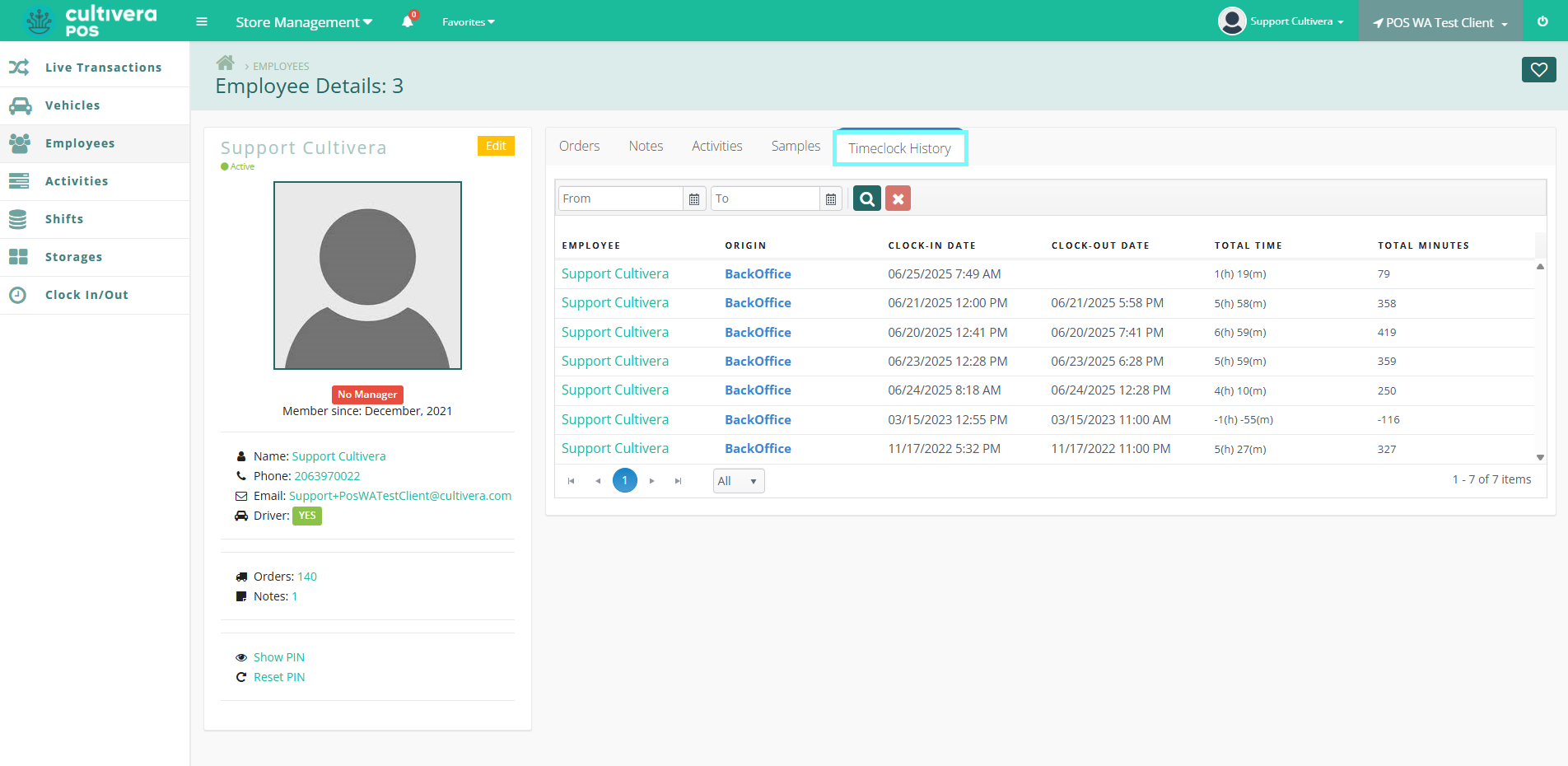The height and width of the screenshot is (766, 1568).
Task: Click the Vehicles car icon in sidebar
Action: [20, 105]
